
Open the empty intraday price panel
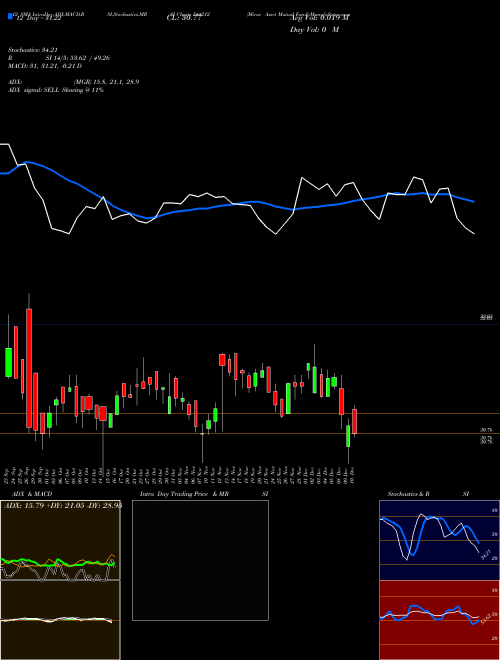200,560
